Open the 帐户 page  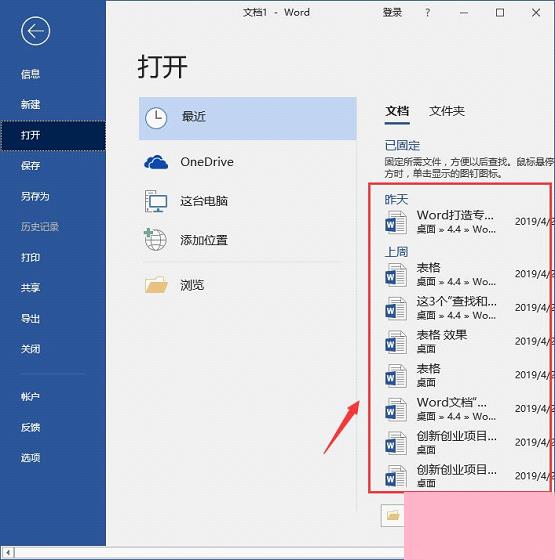(x=30, y=397)
